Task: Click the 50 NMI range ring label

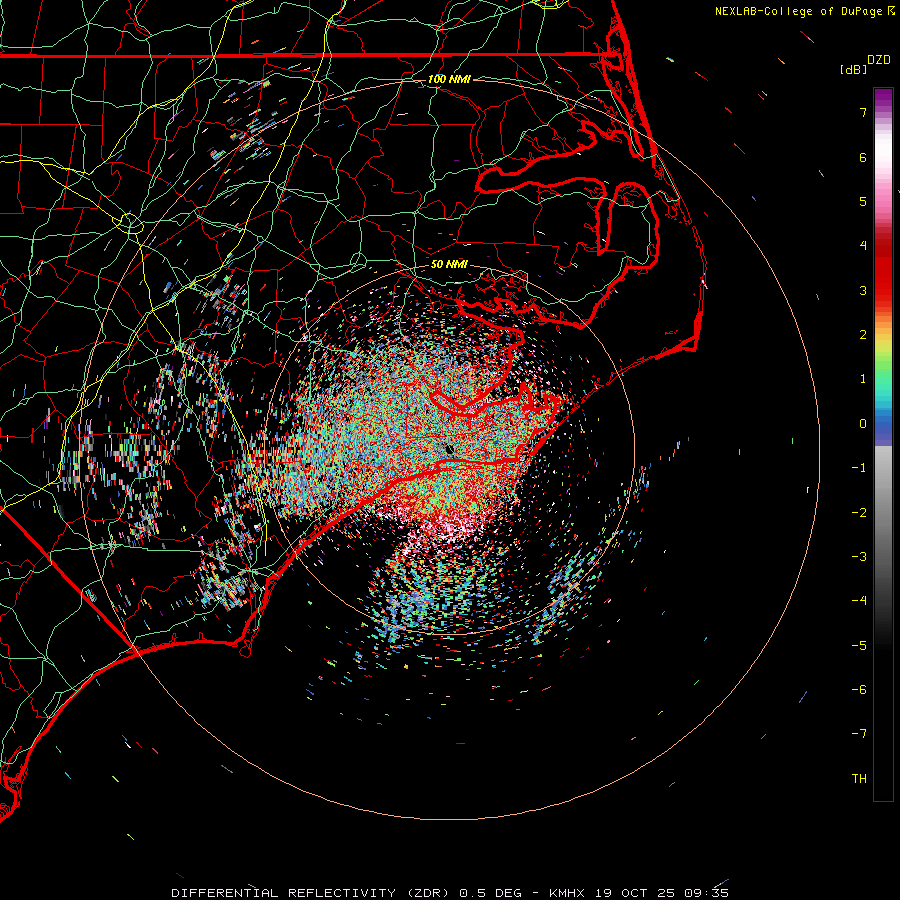Action: click(x=449, y=264)
